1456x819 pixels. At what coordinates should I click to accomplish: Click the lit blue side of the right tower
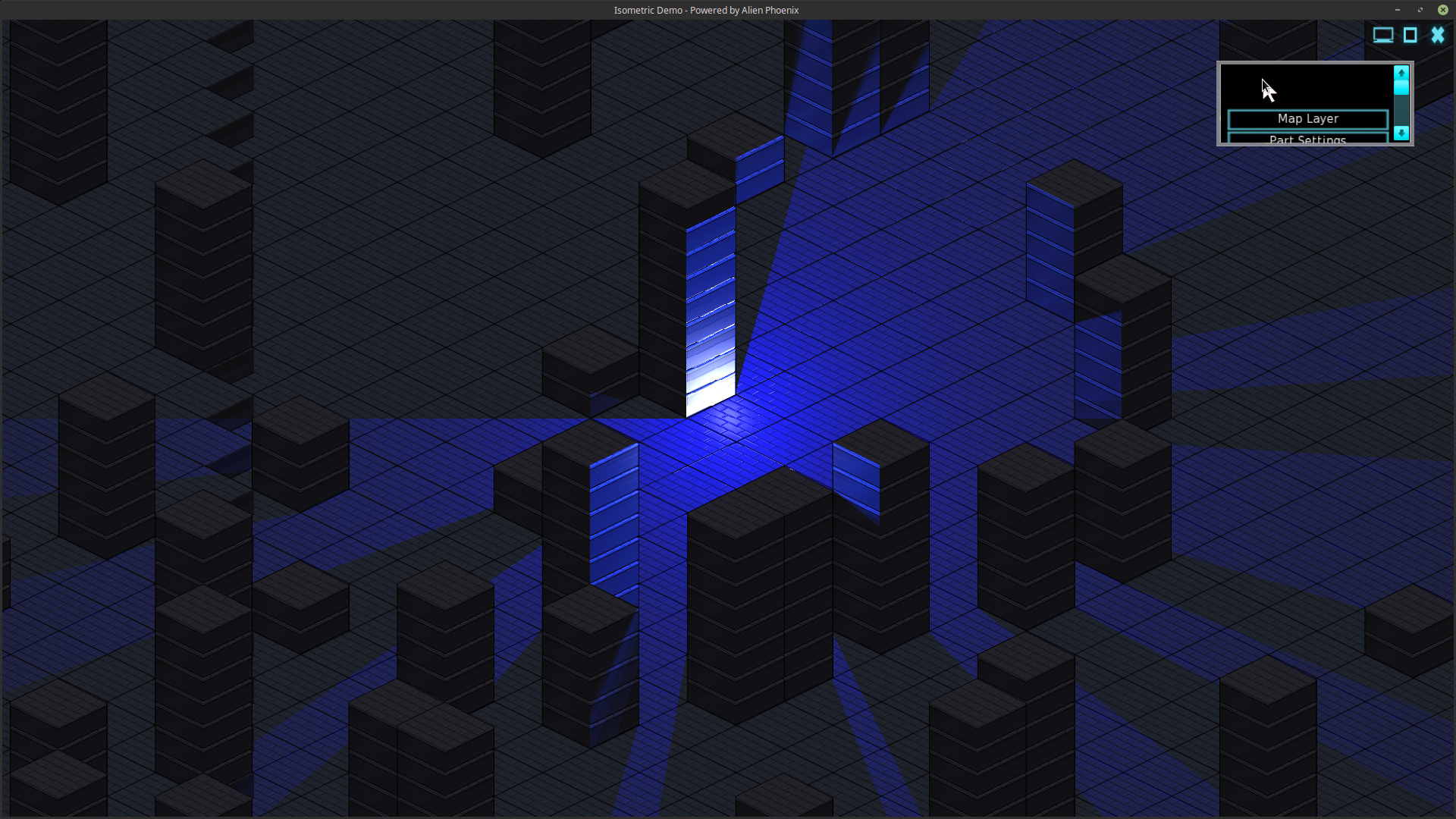click(1050, 243)
